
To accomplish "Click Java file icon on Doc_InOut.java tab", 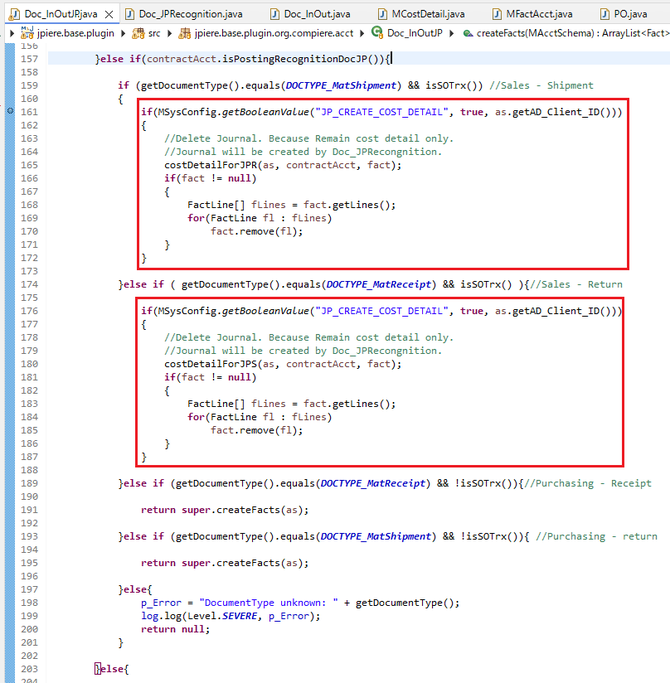I will (x=274, y=14).
